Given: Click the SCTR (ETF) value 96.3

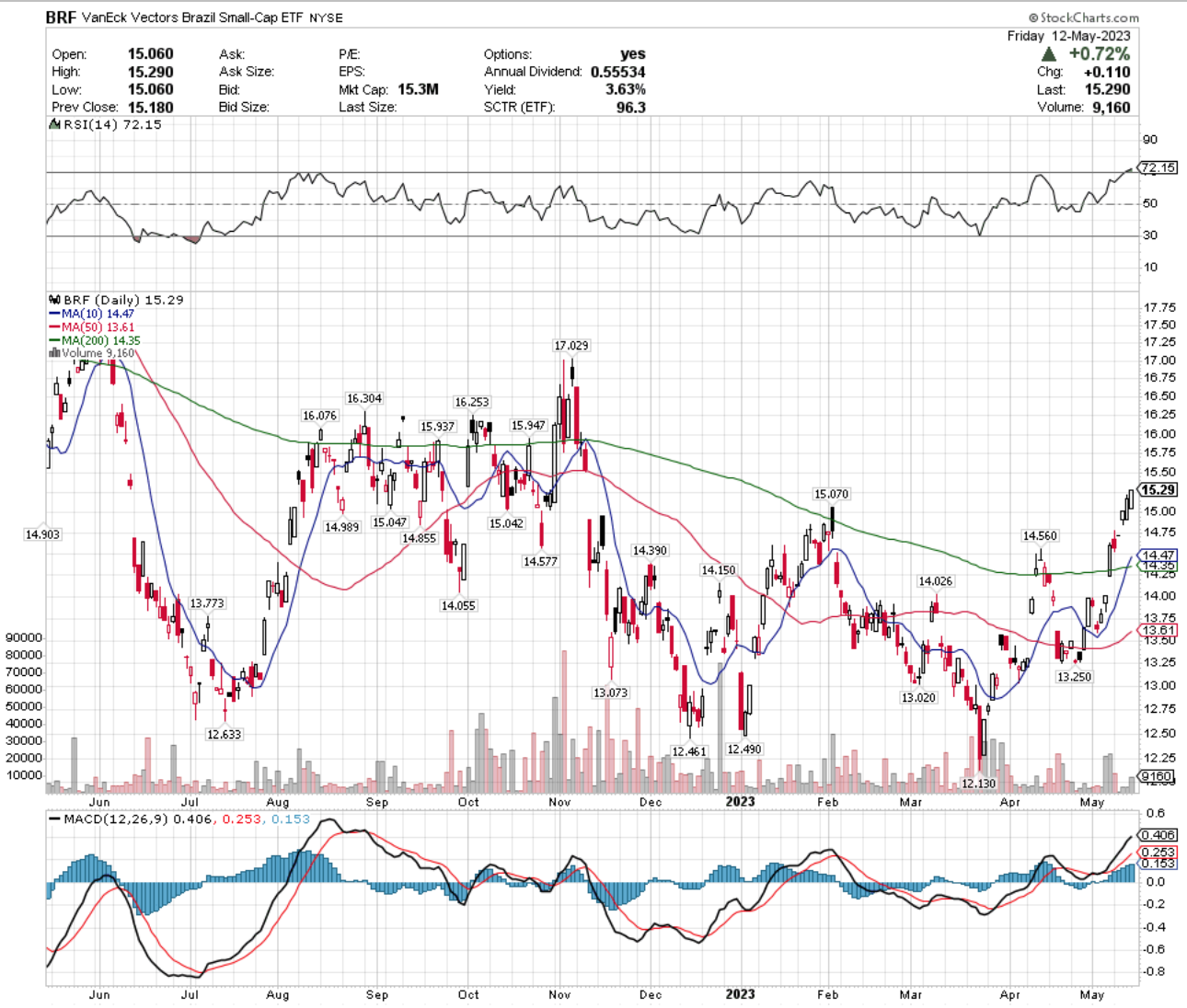Looking at the screenshot, I should [631, 107].
